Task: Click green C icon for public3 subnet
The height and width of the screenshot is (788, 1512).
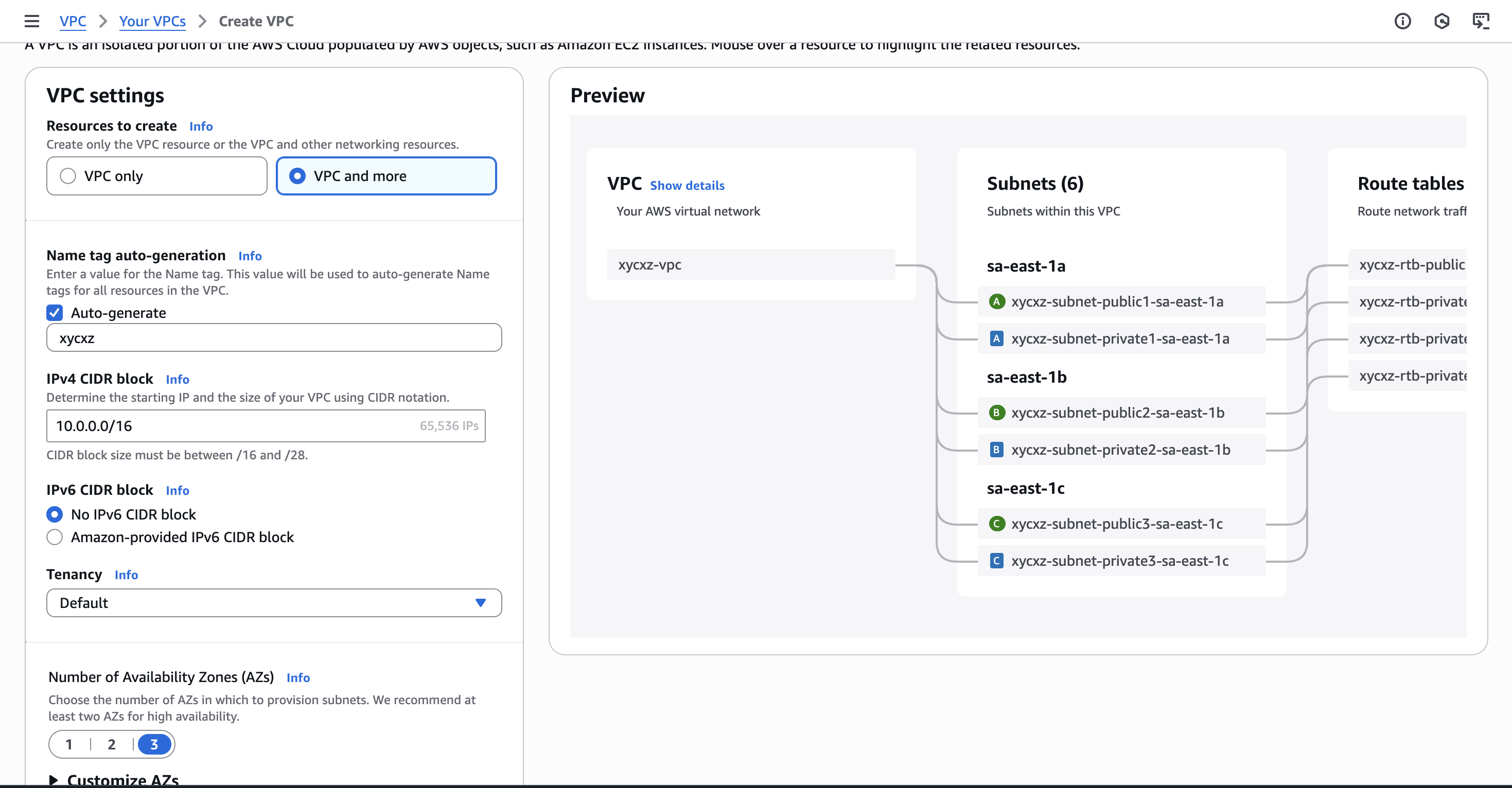Action: coord(996,524)
